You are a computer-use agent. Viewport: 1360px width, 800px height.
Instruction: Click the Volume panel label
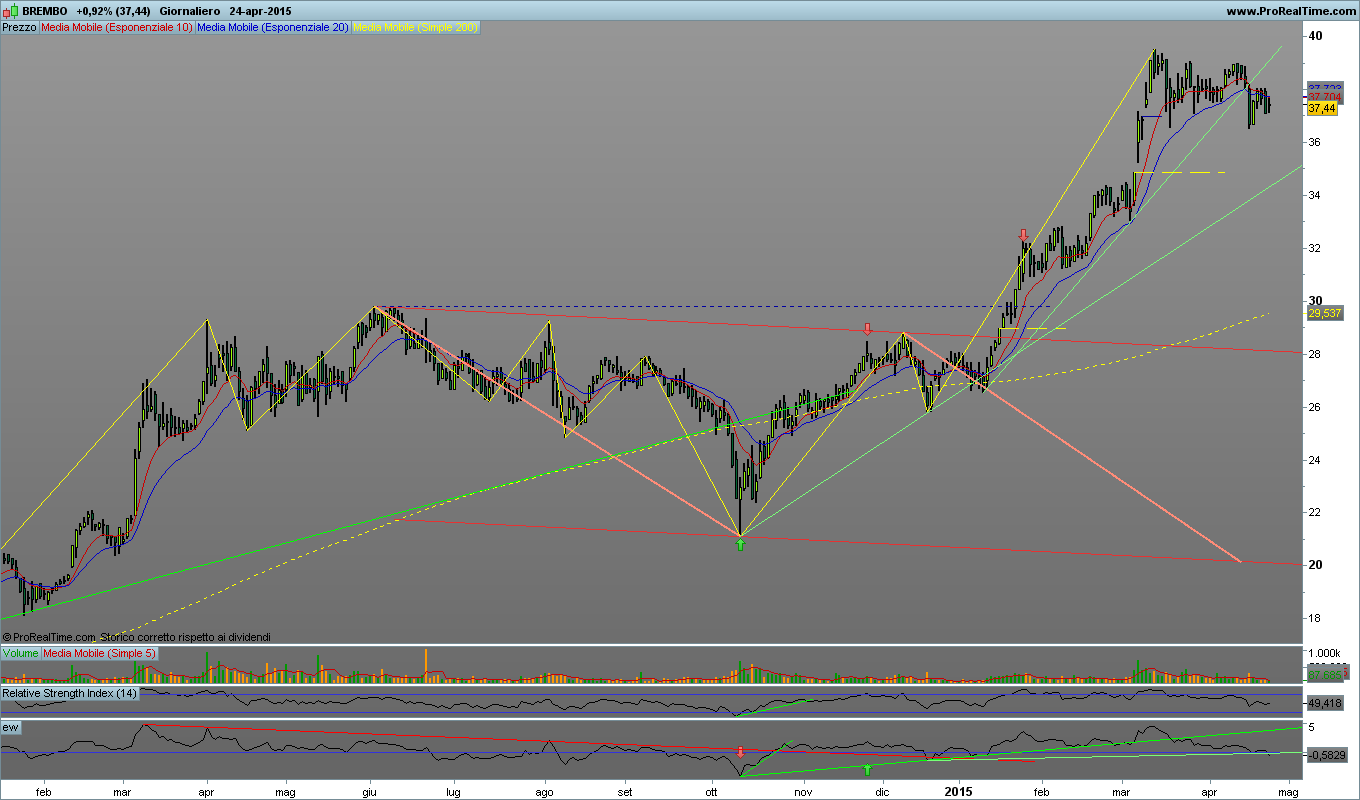(x=20, y=653)
